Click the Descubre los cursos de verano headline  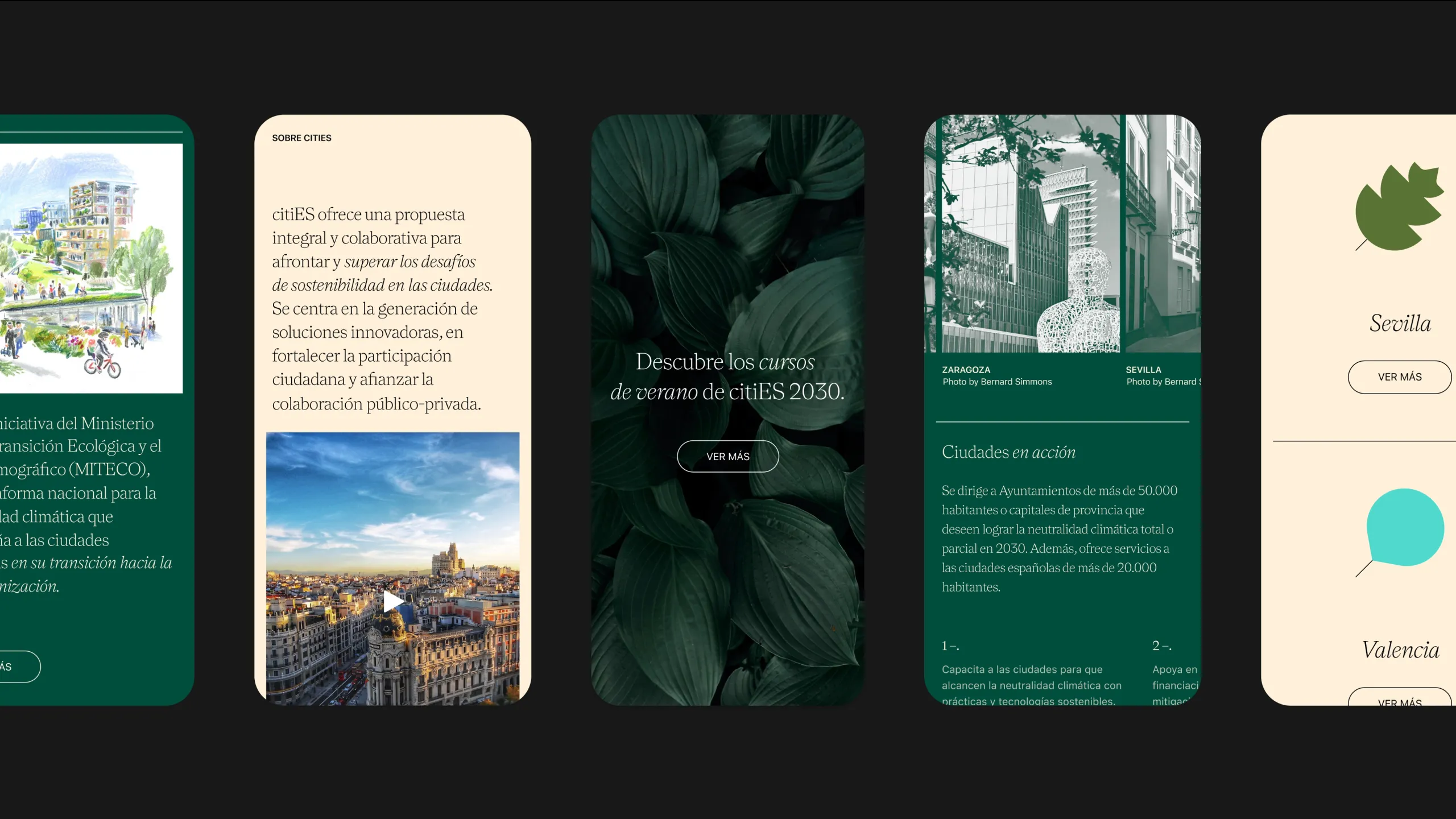coord(727,377)
